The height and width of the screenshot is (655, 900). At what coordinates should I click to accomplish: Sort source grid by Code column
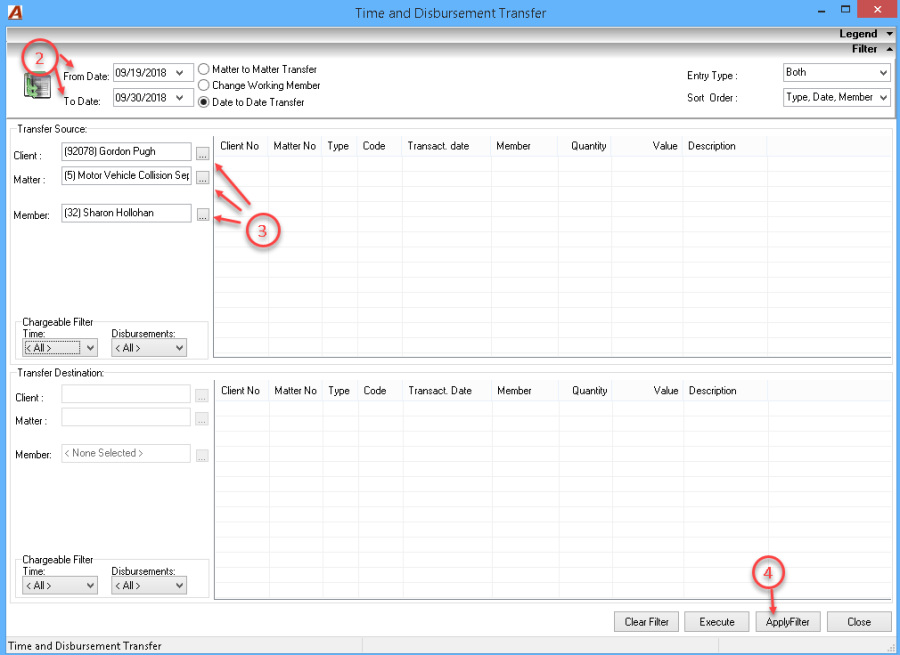(379, 146)
